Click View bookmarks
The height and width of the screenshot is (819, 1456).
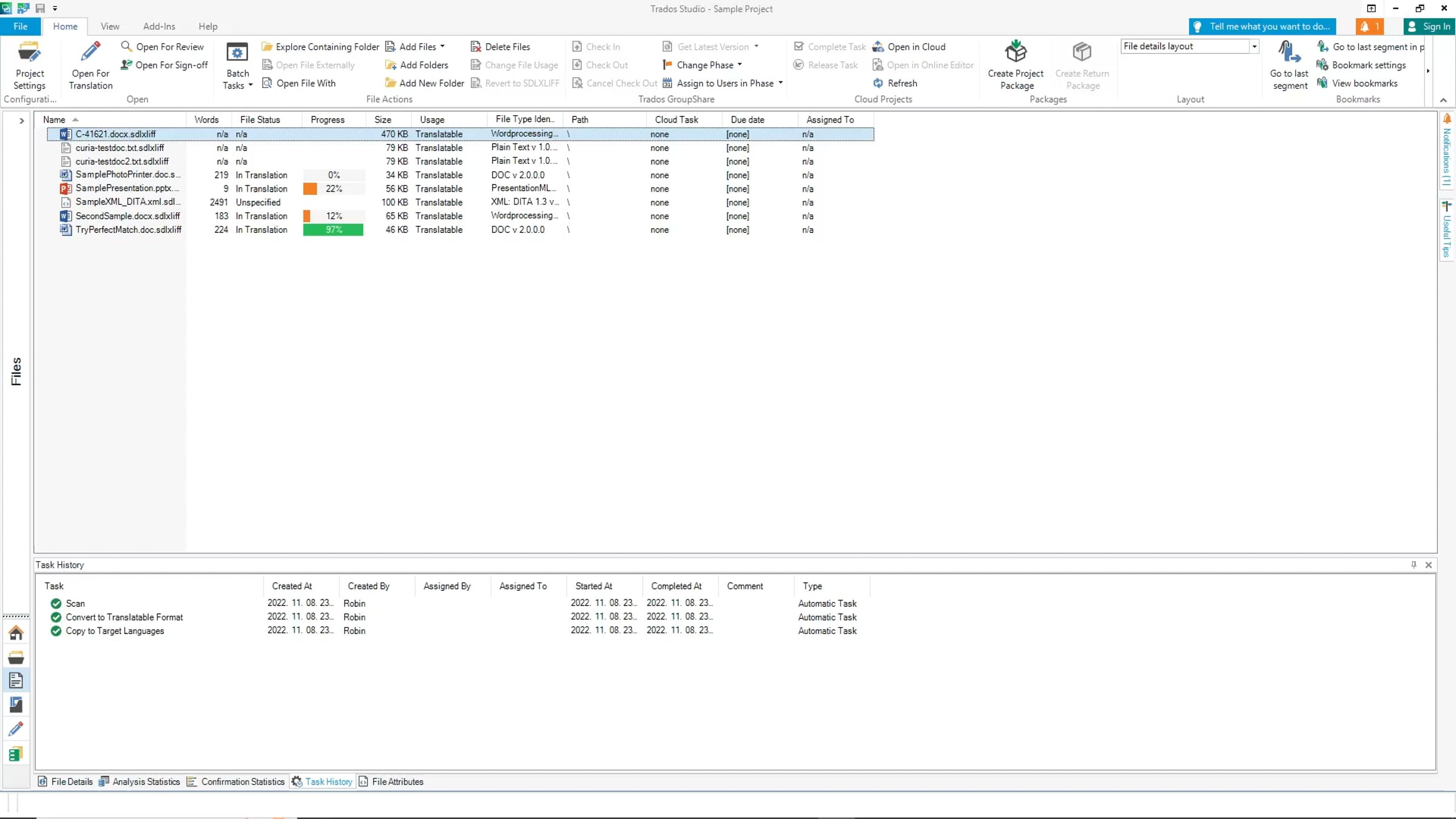point(1357,83)
